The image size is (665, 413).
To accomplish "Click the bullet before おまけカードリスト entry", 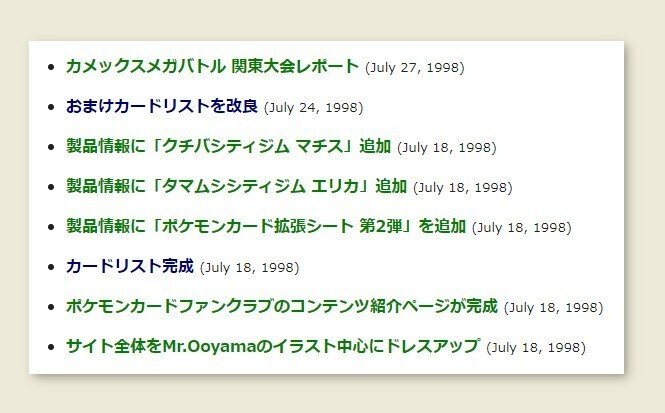I will click(51, 107).
